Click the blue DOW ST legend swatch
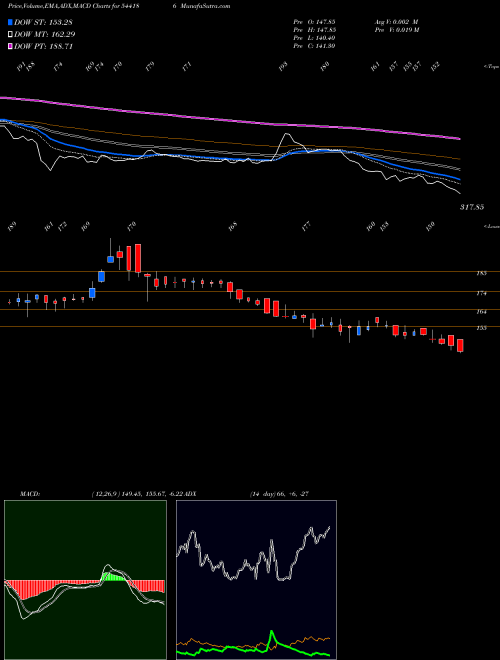This screenshot has height=660, width=500. [10, 22]
